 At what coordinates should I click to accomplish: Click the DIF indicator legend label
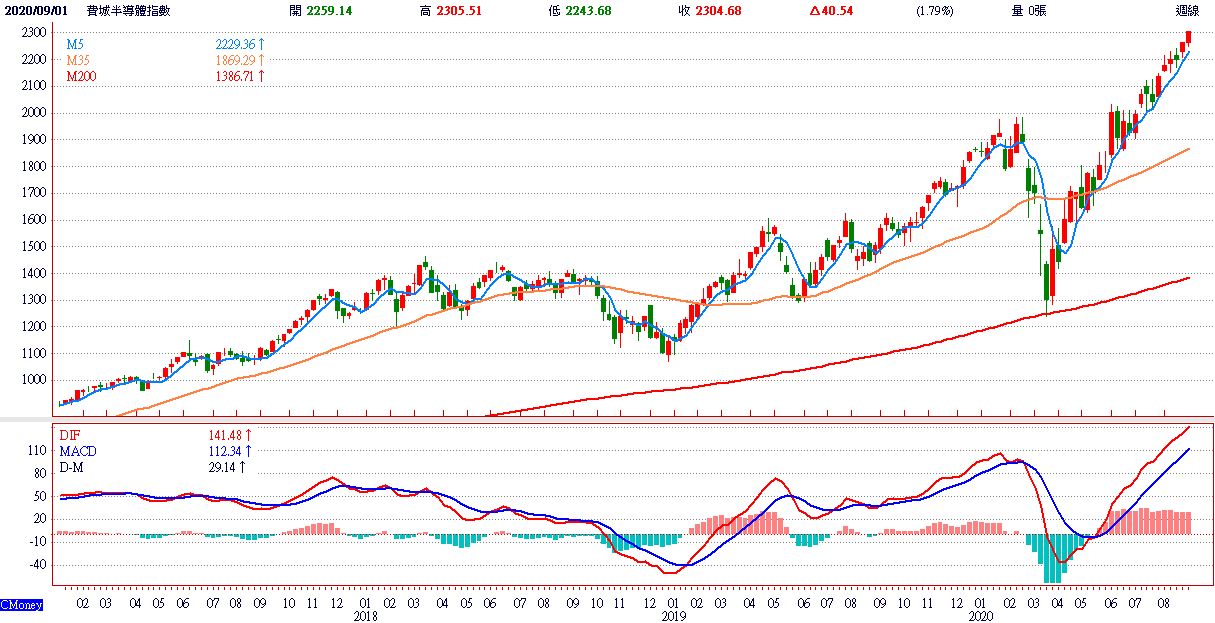click(71, 435)
